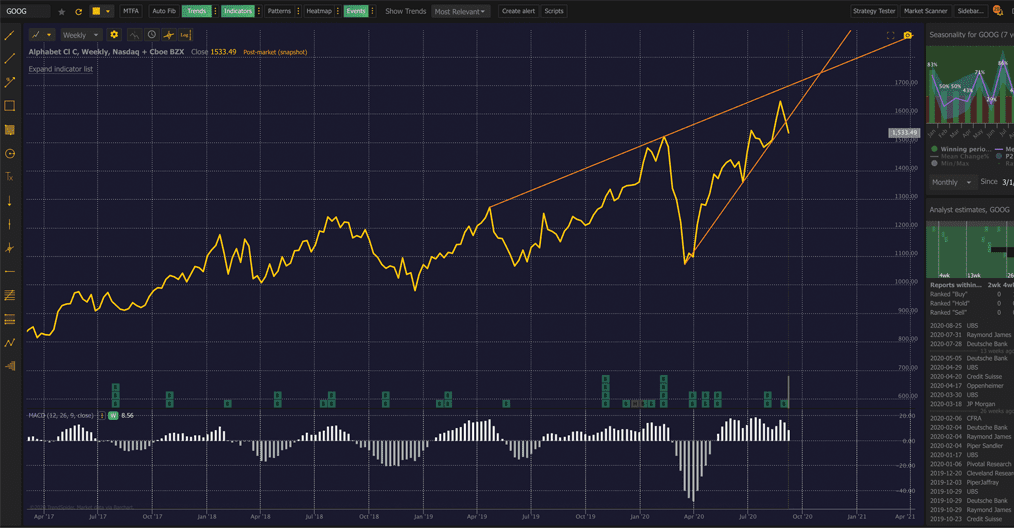Viewport: 1014px width, 528px height.
Task: Click the compare symbols line icon
Action: pyautogui.click(x=134, y=35)
